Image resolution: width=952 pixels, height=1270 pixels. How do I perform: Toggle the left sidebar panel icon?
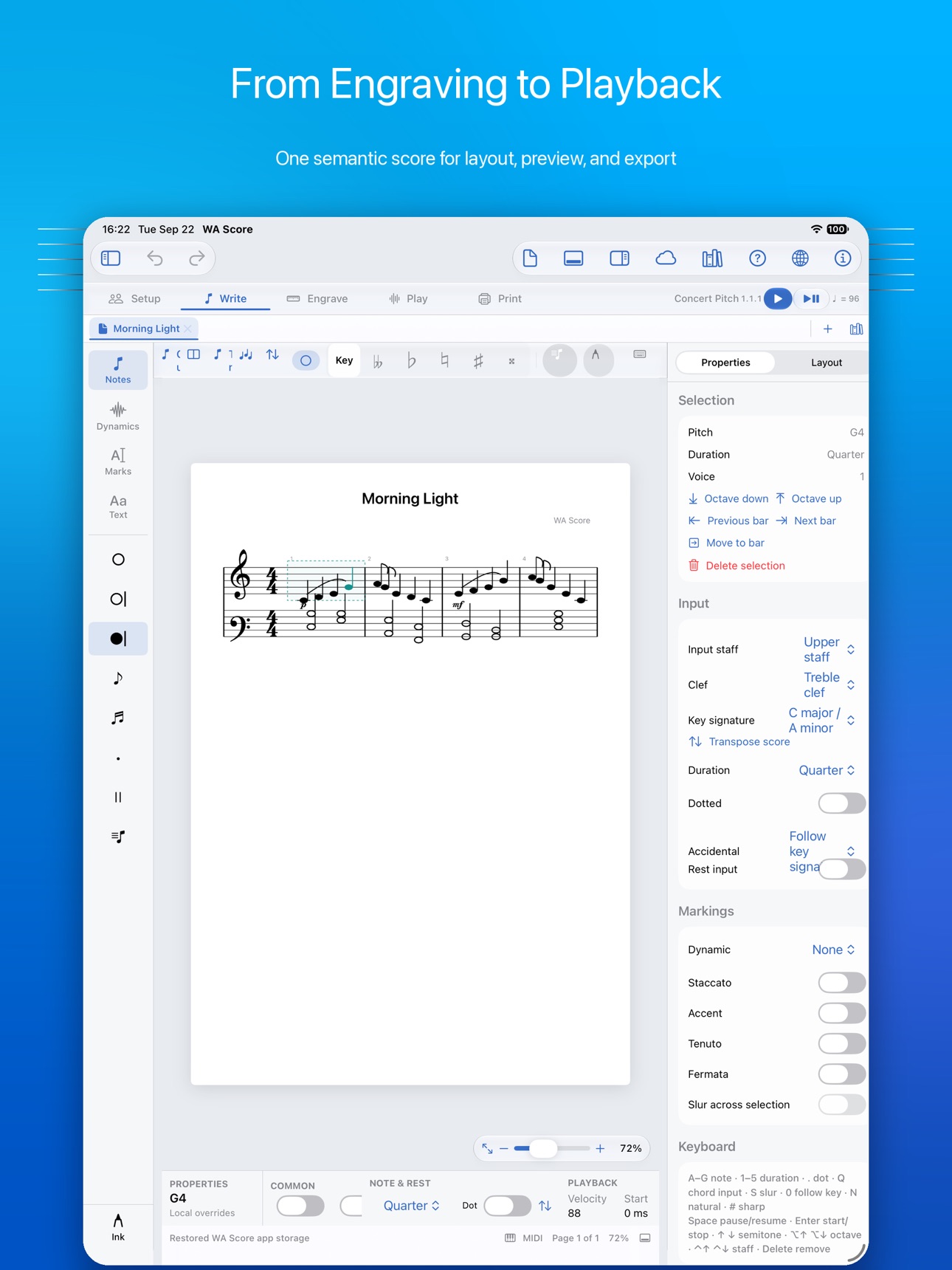111,258
